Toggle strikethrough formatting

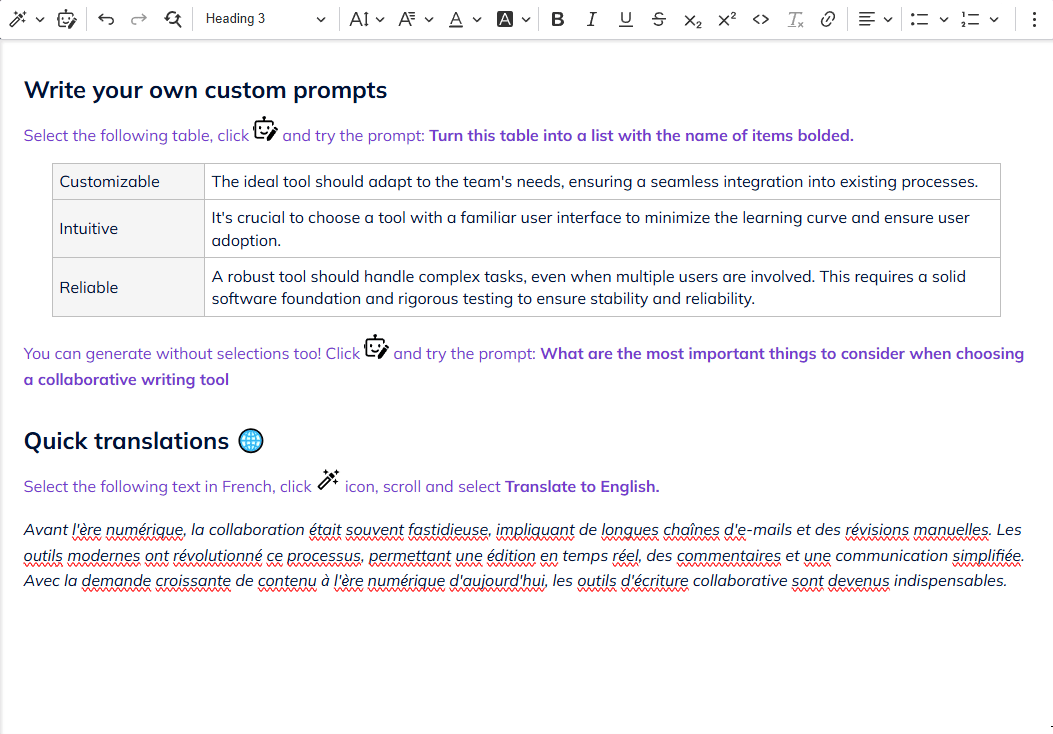coord(658,19)
